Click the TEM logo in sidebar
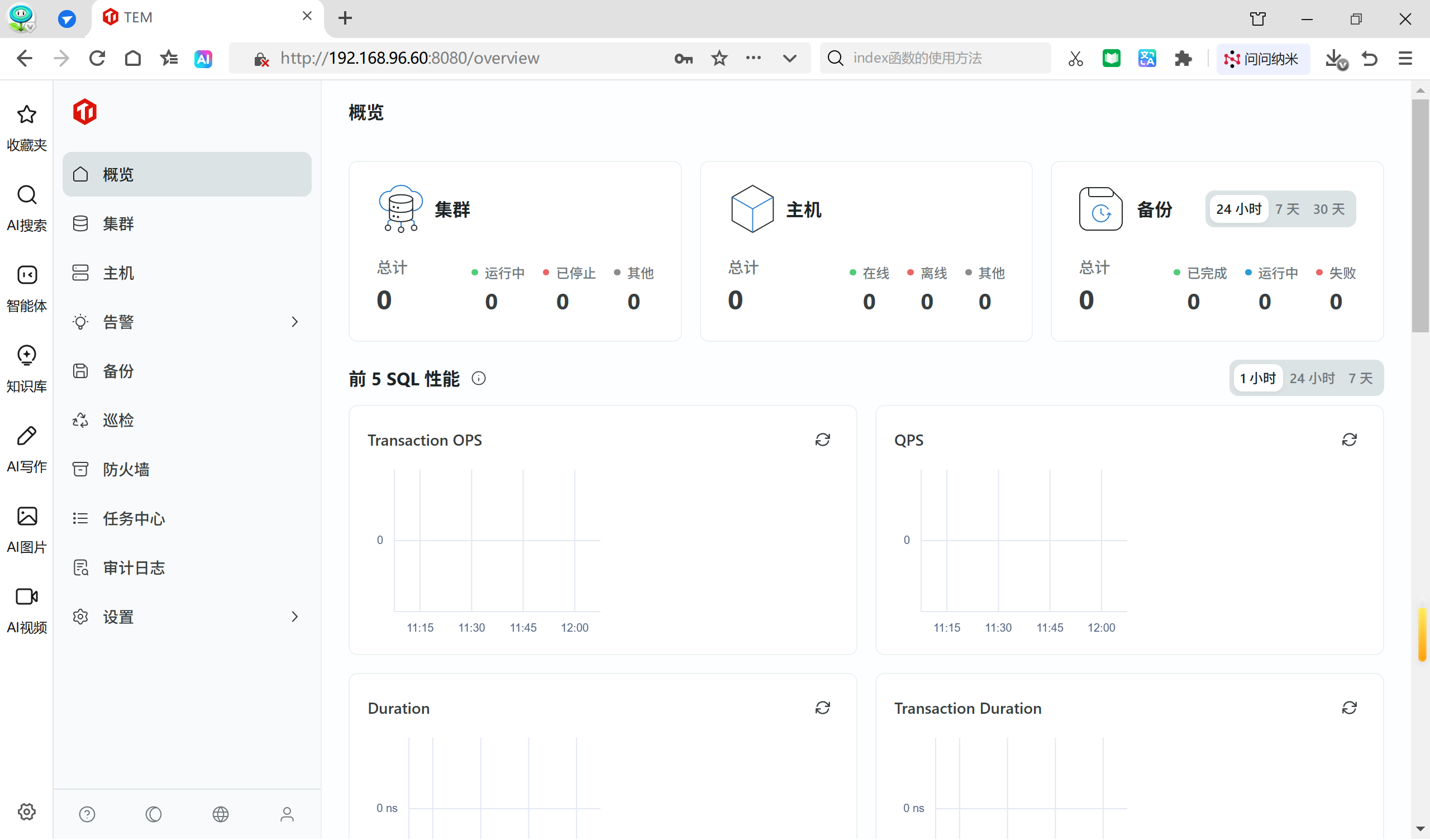 click(x=84, y=112)
